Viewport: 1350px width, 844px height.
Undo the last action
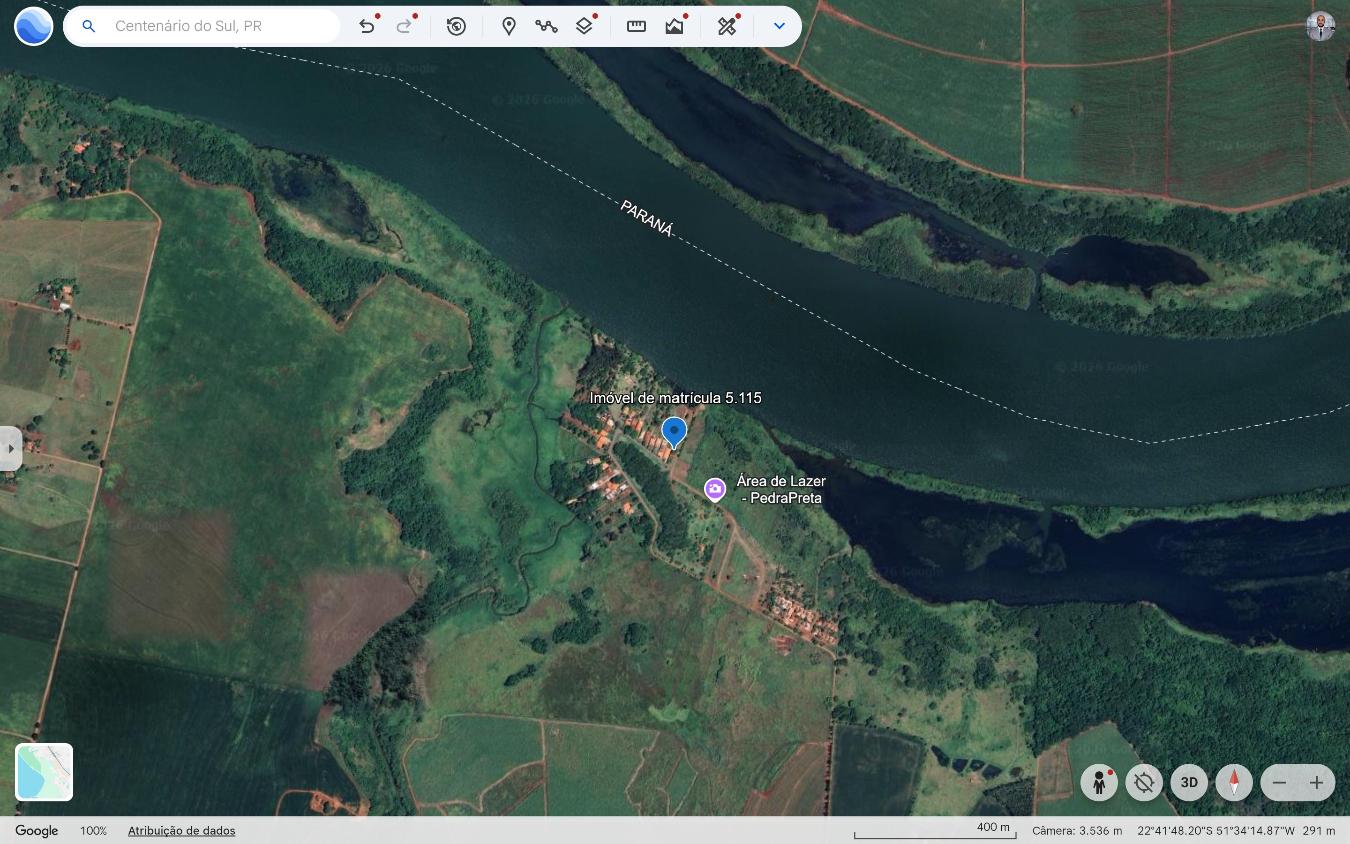[x=367, y=26]
